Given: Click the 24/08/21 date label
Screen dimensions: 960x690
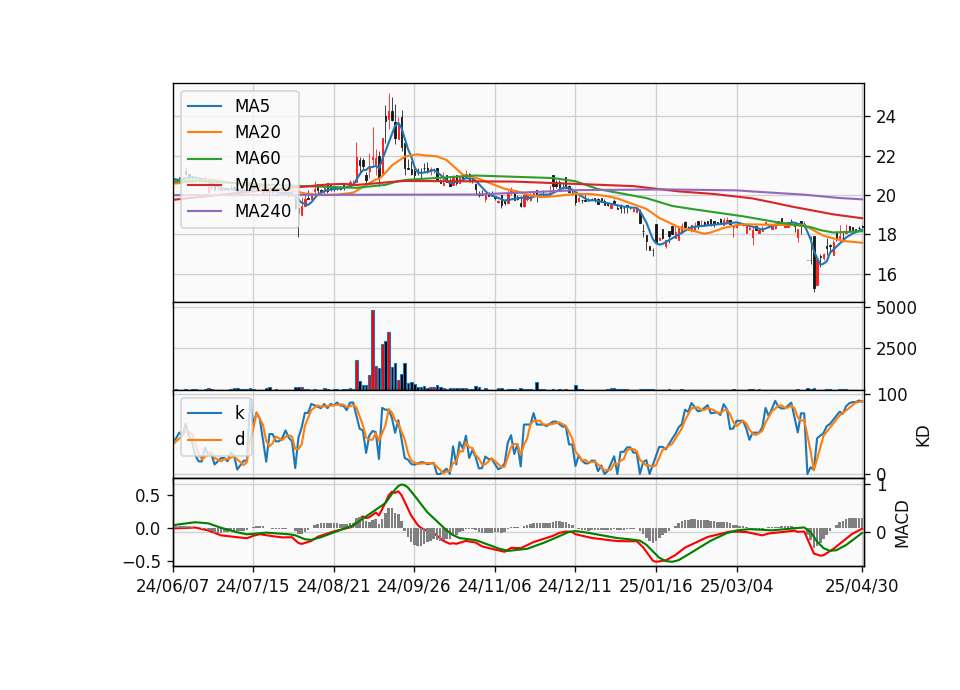Looking at the screenshot, I should pos(334,586).
